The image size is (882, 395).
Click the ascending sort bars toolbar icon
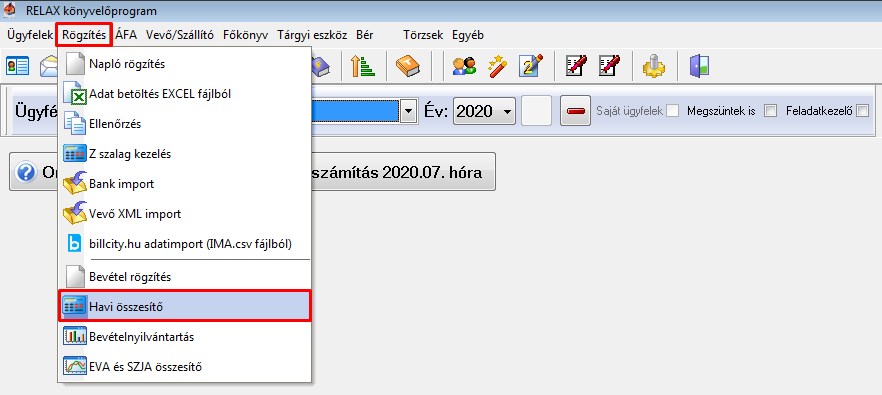tap(363, 66)
